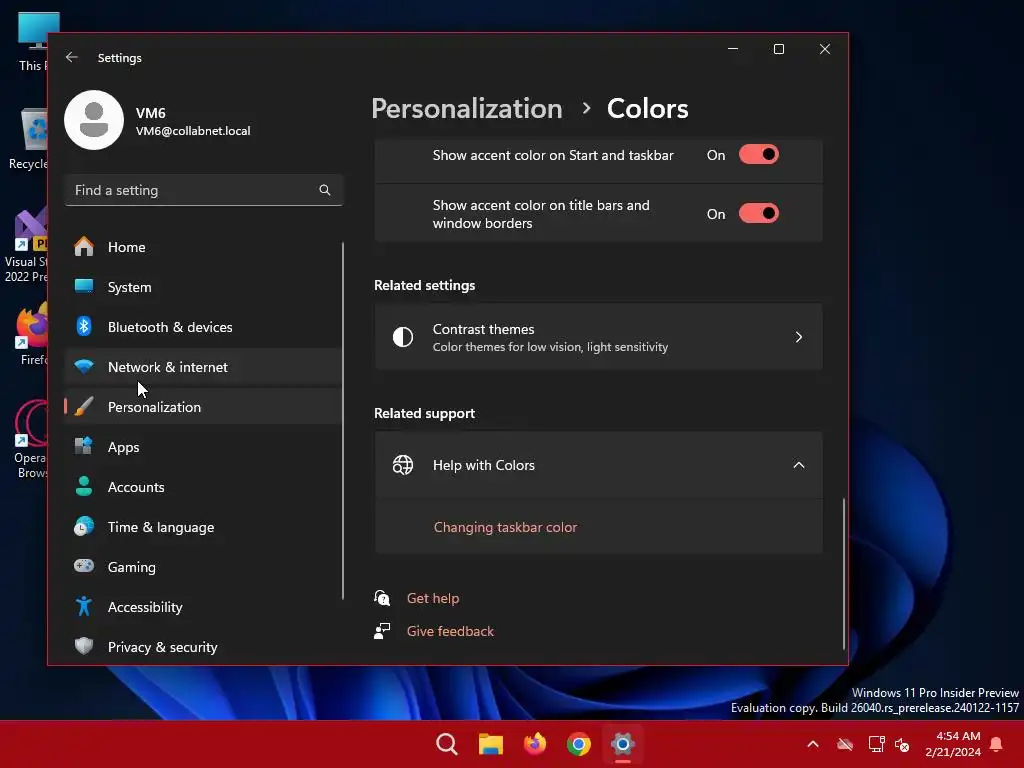1024x768 pixels.
Task: Click the VM6@collabnet.local account email
Action: (193, 131)
